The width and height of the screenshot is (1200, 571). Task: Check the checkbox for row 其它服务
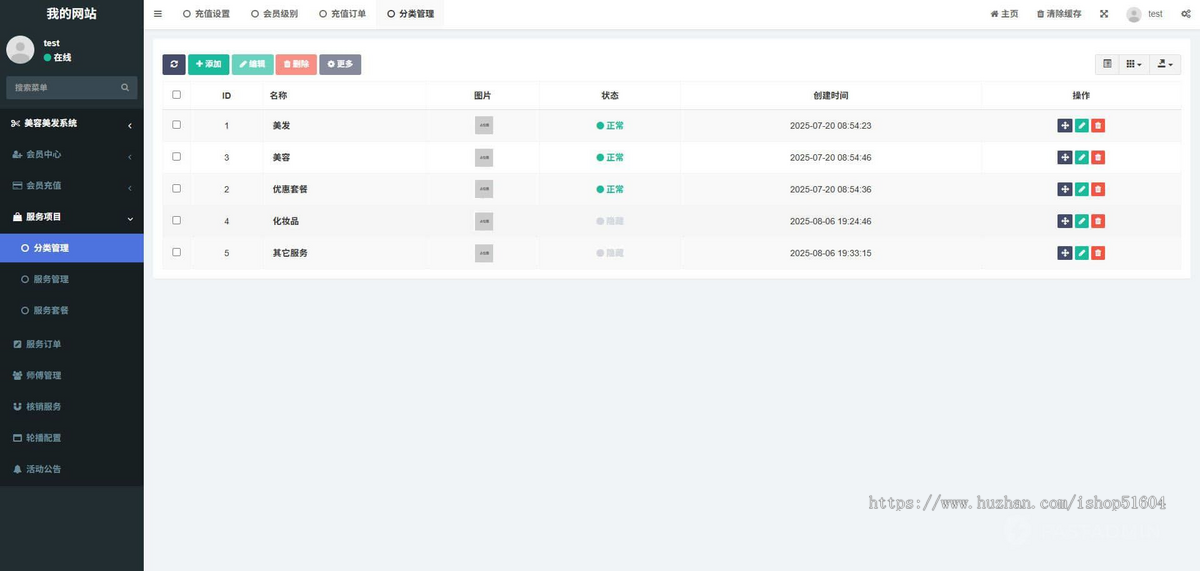tap(177, 252)
